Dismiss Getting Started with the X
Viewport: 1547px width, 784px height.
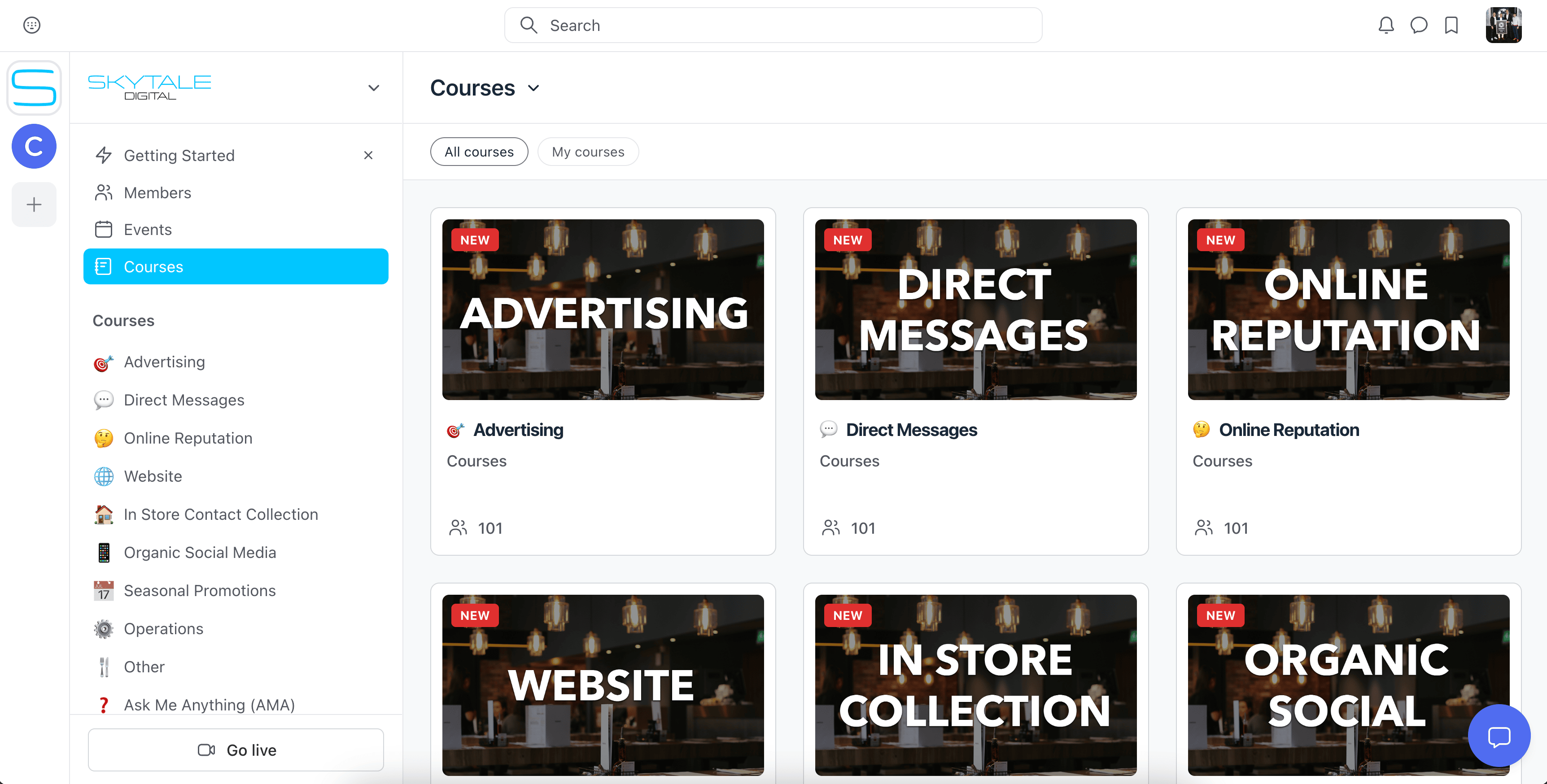coord(368,156)
